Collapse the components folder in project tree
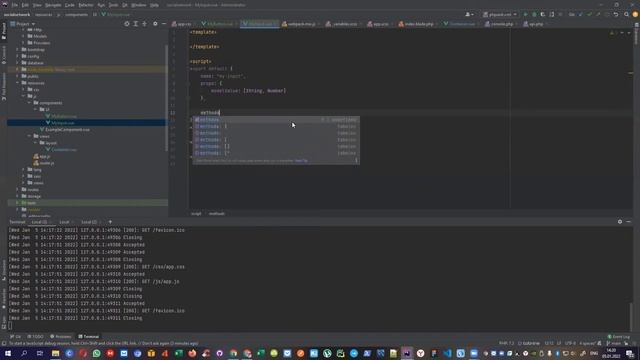The image size is (640, 360). (29, 103)
